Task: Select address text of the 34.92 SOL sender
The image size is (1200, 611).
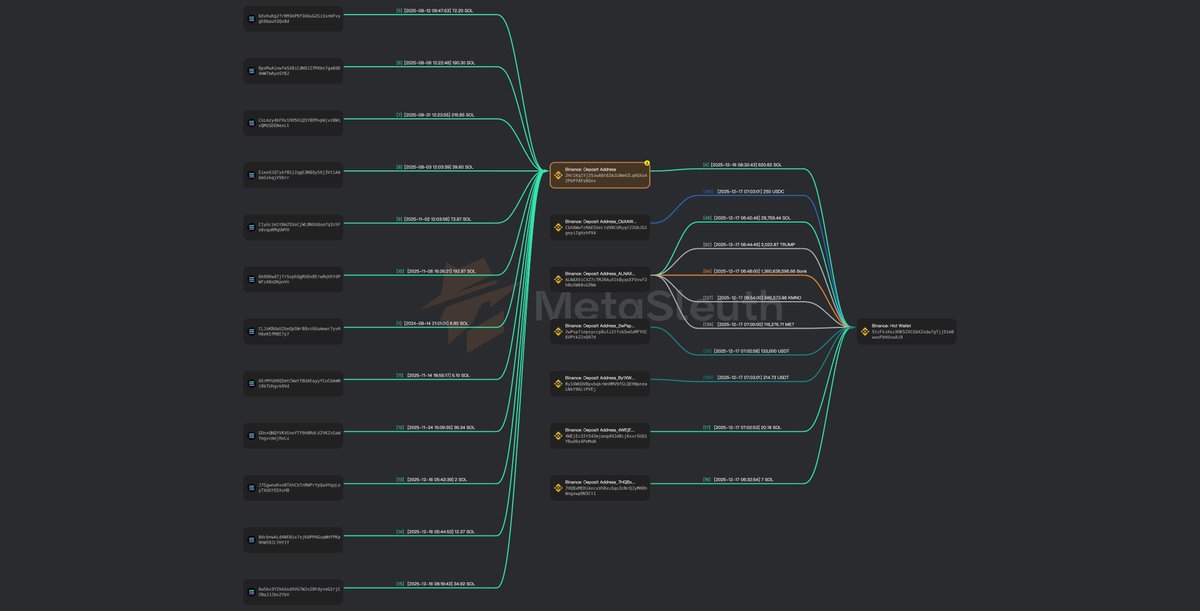Action: pos(299,591)
